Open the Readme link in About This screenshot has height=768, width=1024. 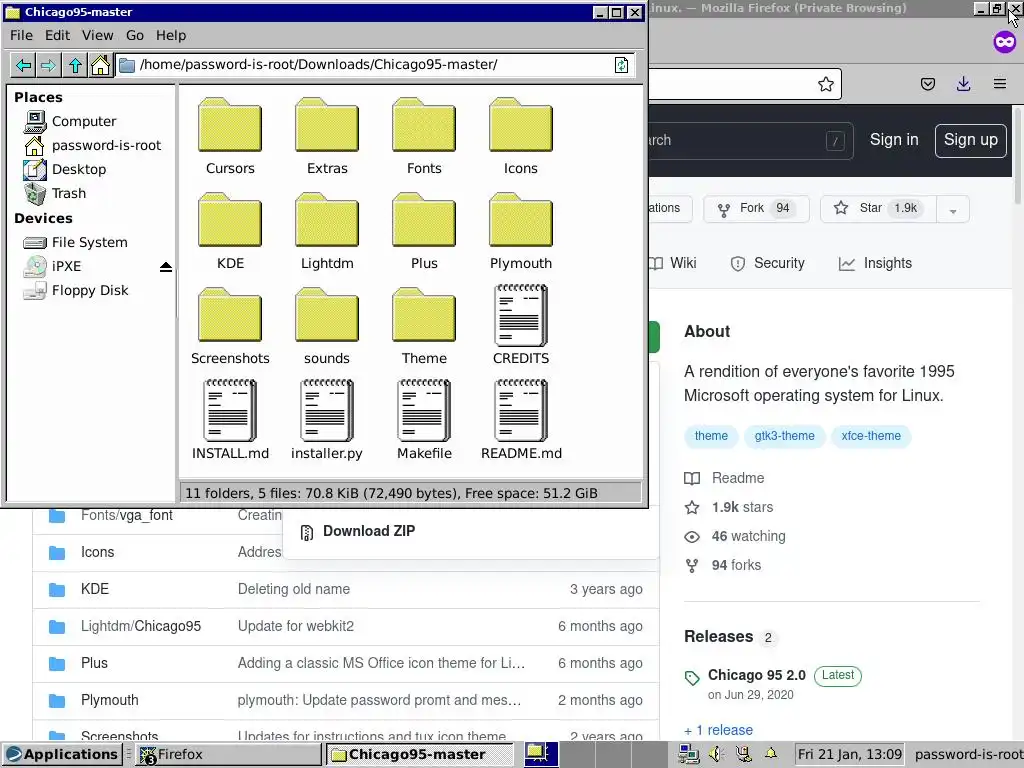[724, 478]
